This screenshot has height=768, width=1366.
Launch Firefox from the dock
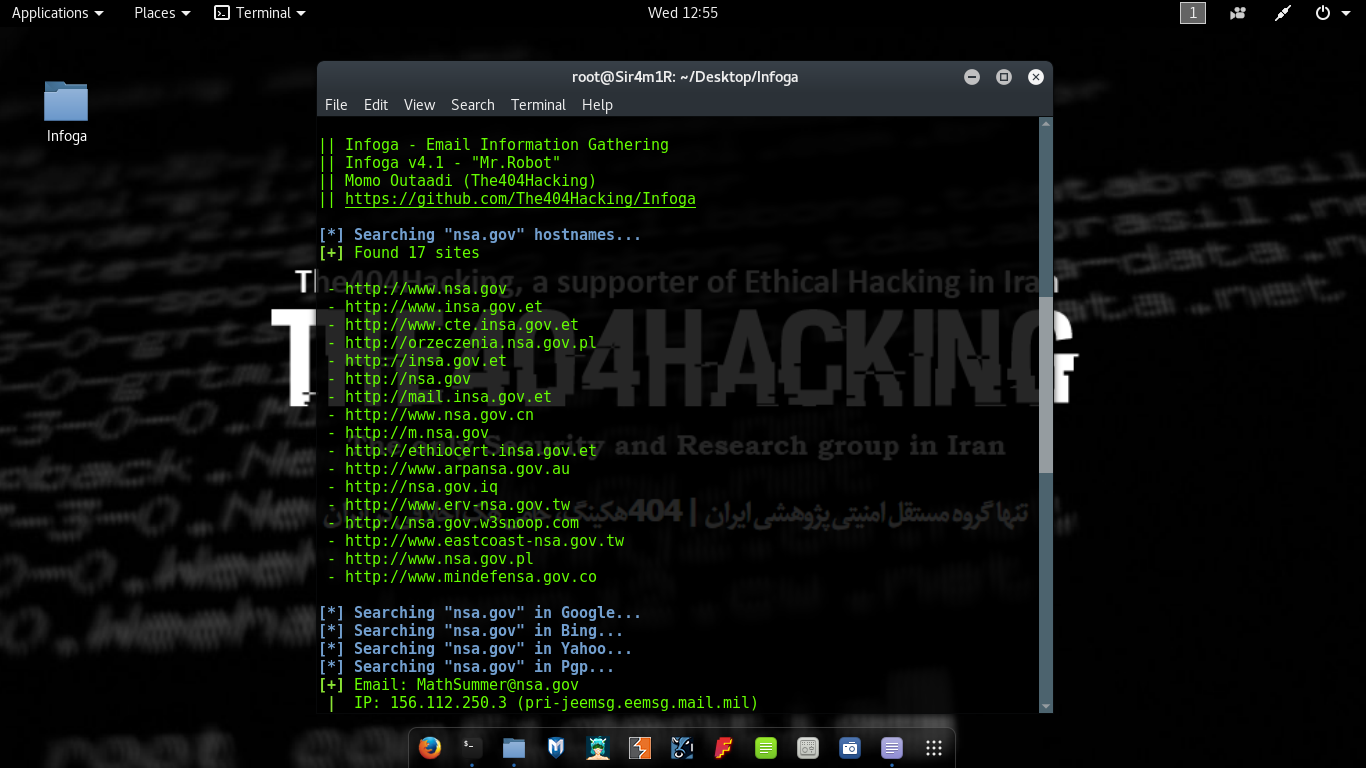coord(430,748)
